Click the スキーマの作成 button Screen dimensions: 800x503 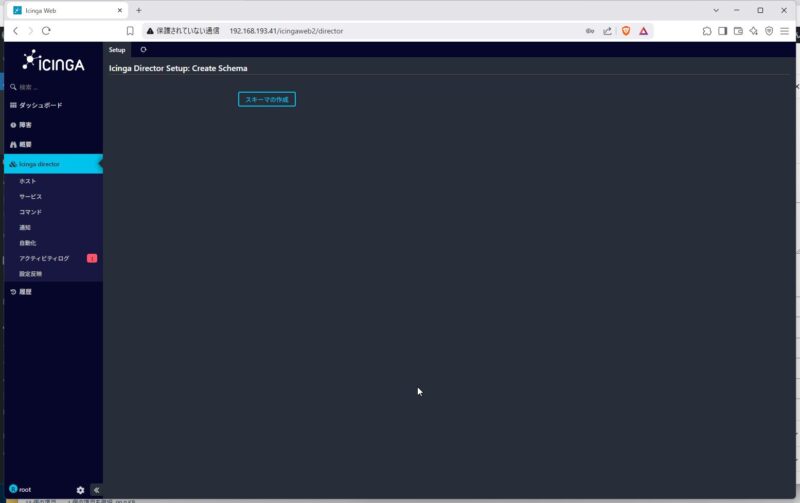coord(267,99)
